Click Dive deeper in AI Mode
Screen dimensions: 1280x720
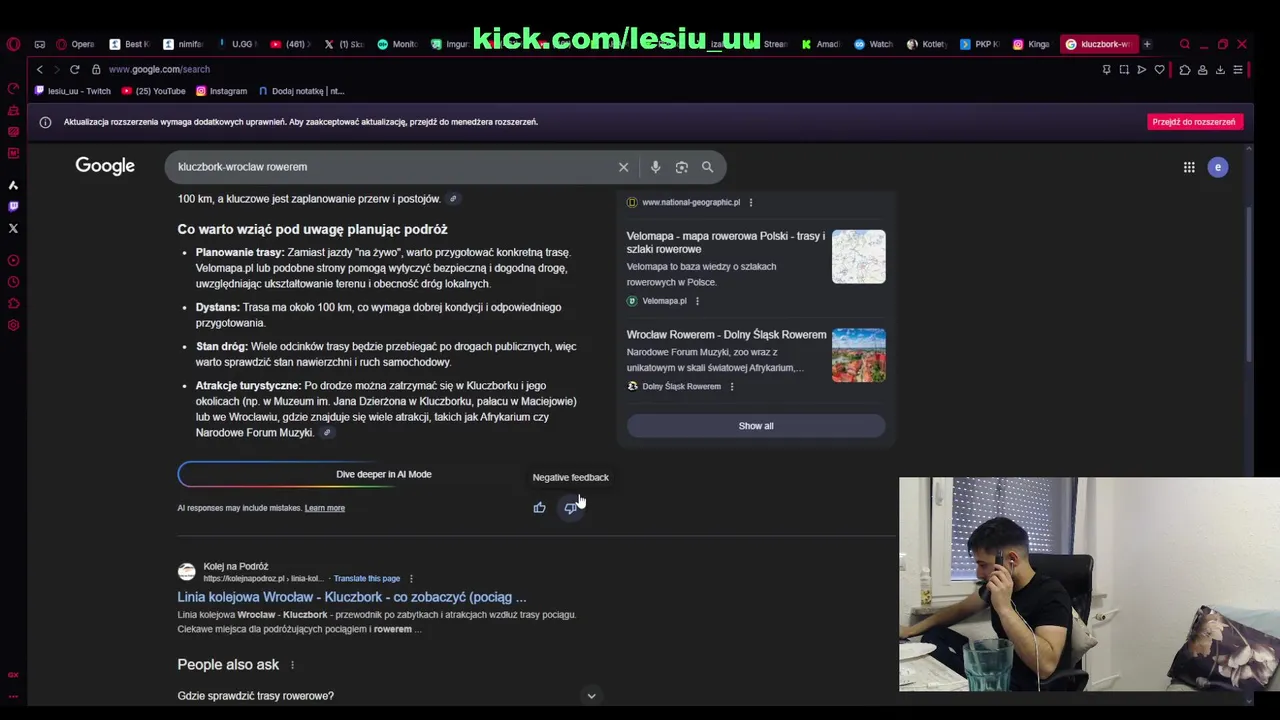pos(384,474)
